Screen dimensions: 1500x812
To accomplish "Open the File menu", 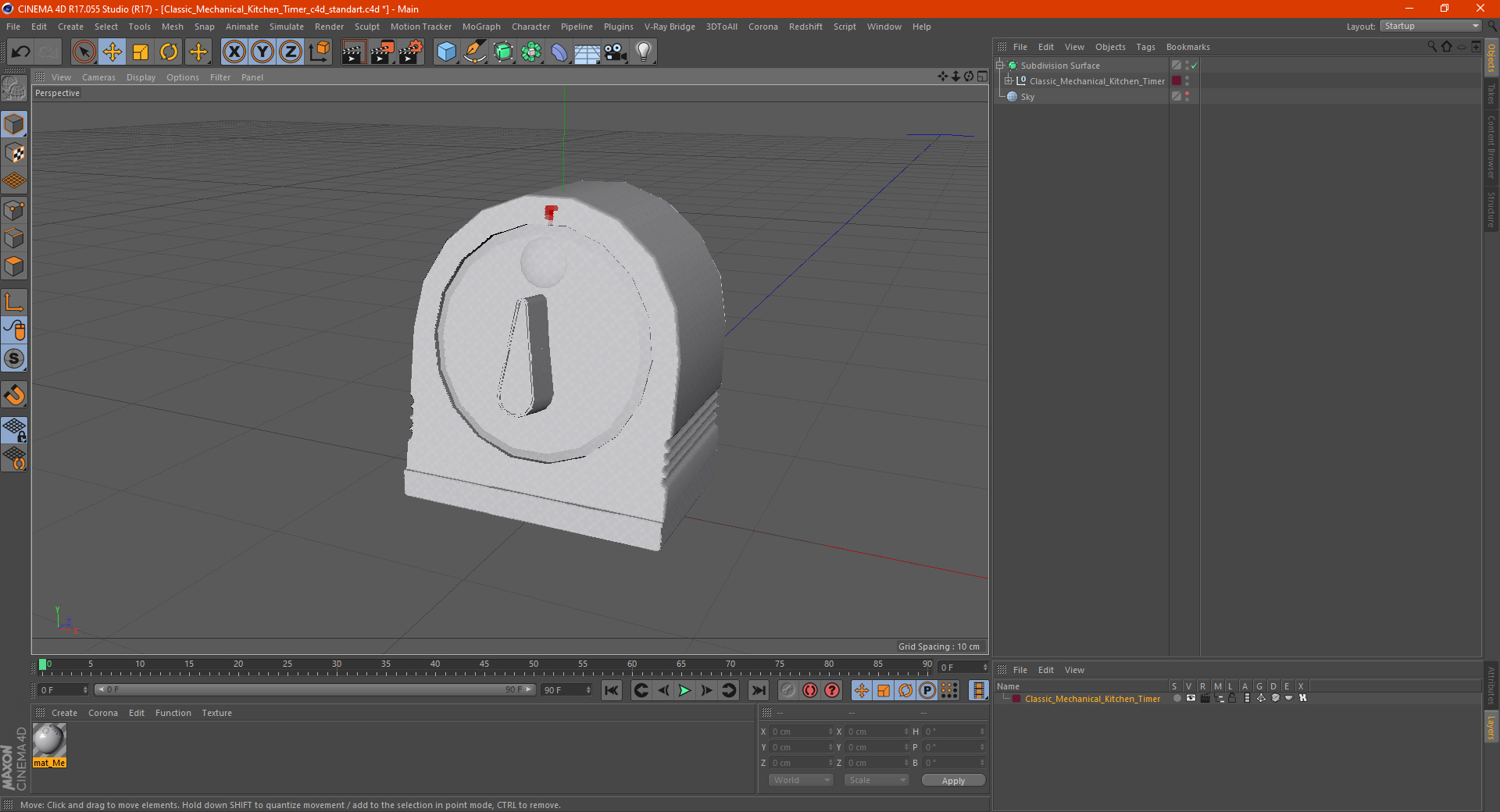I will (13, 27).
